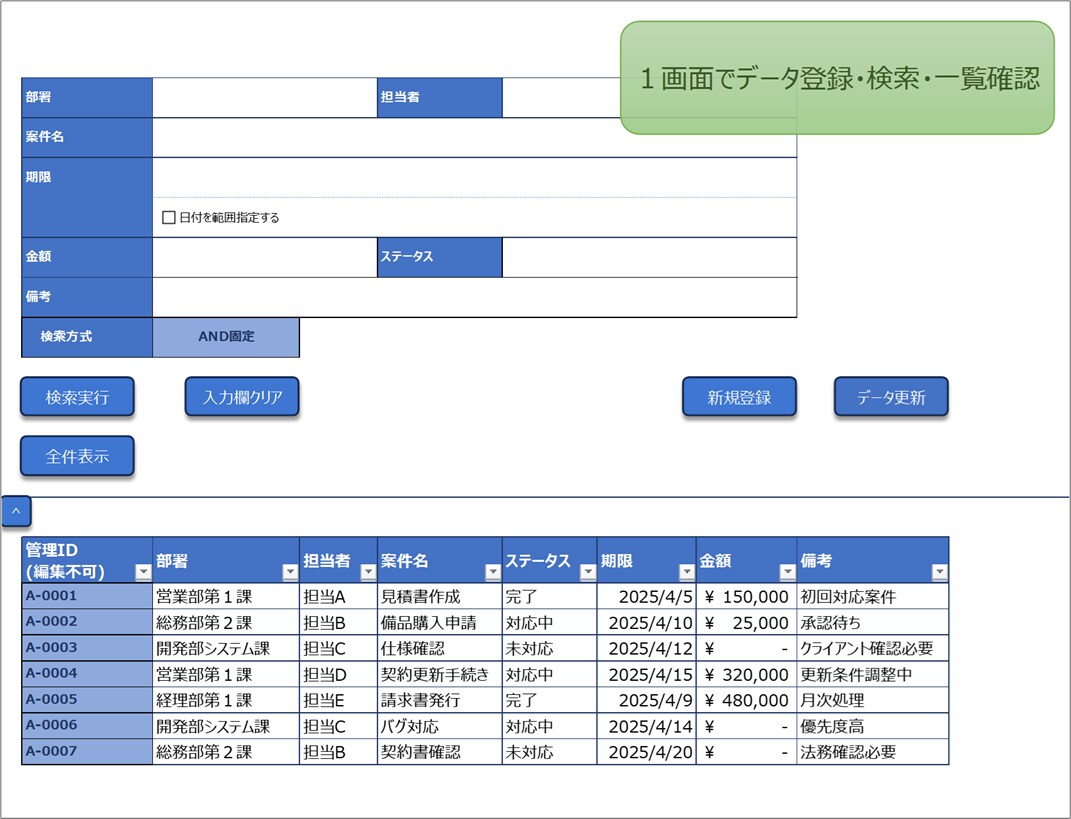Select the A-0002 ID cell
This screenshot has width=1071, height=819.
(87, 622)
